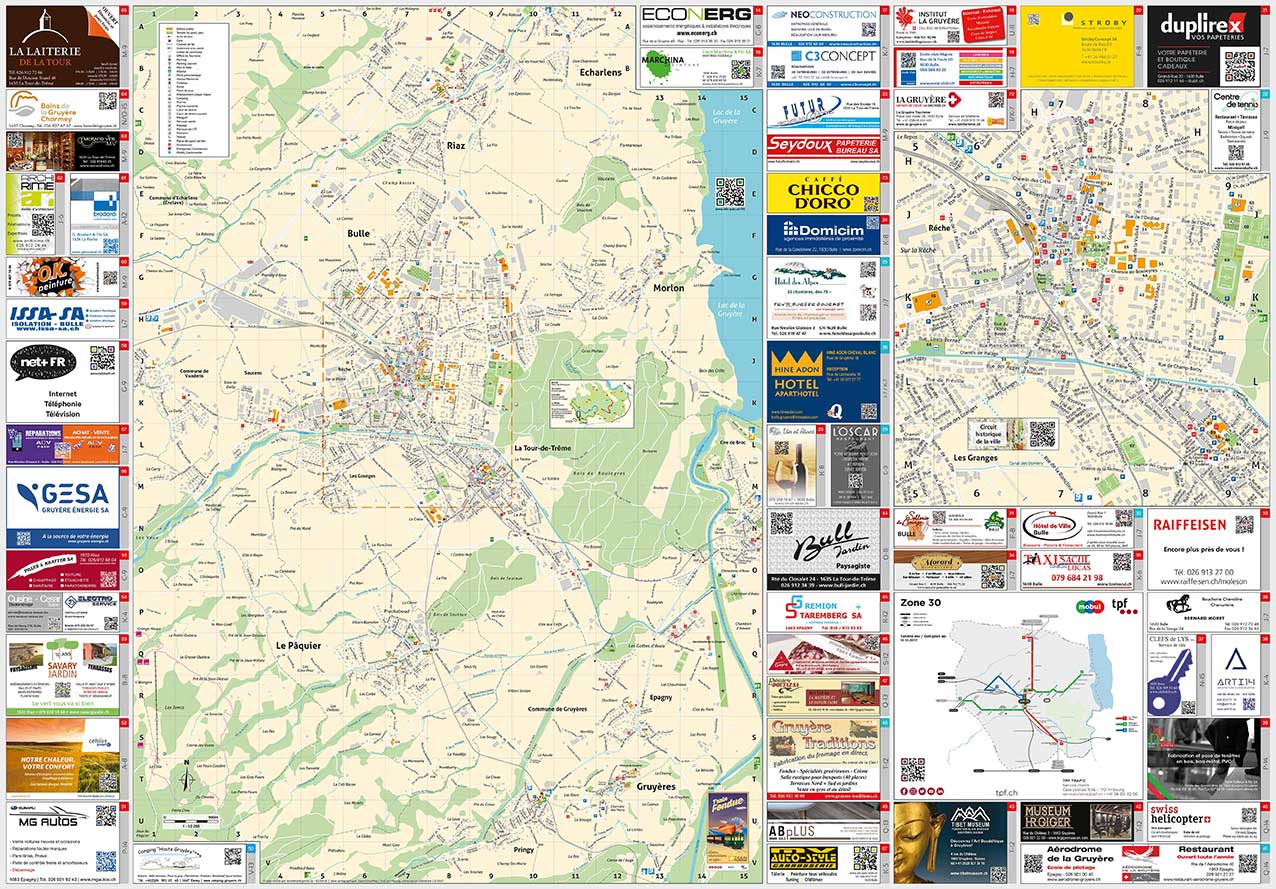The height and width of the screenshot is (889, 1276).
Task: Select the Le Pâquier map label
Action: click(x=297, y=646)
